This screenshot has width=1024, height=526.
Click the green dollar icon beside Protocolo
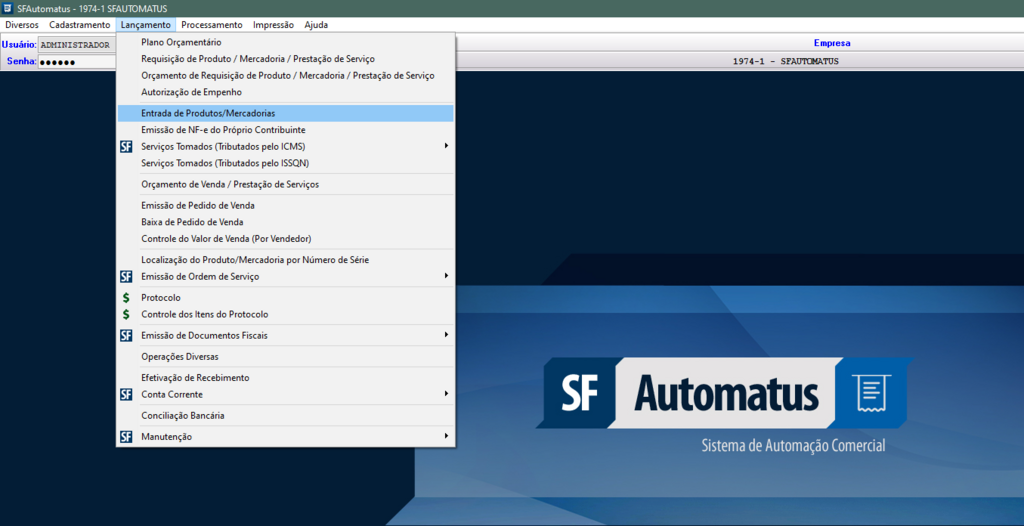pyautogui.click(x=126, y=298)
